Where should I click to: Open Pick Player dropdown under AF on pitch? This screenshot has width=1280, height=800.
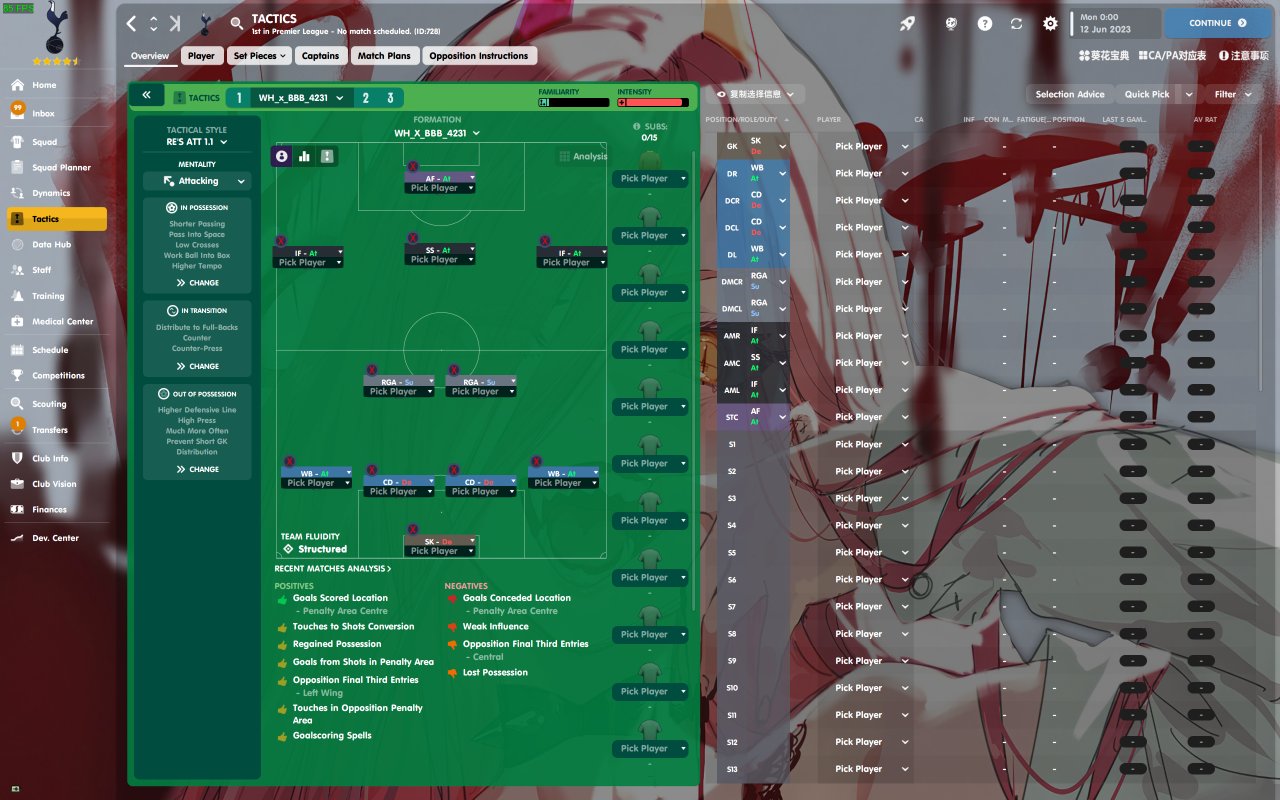pos(439,188)
